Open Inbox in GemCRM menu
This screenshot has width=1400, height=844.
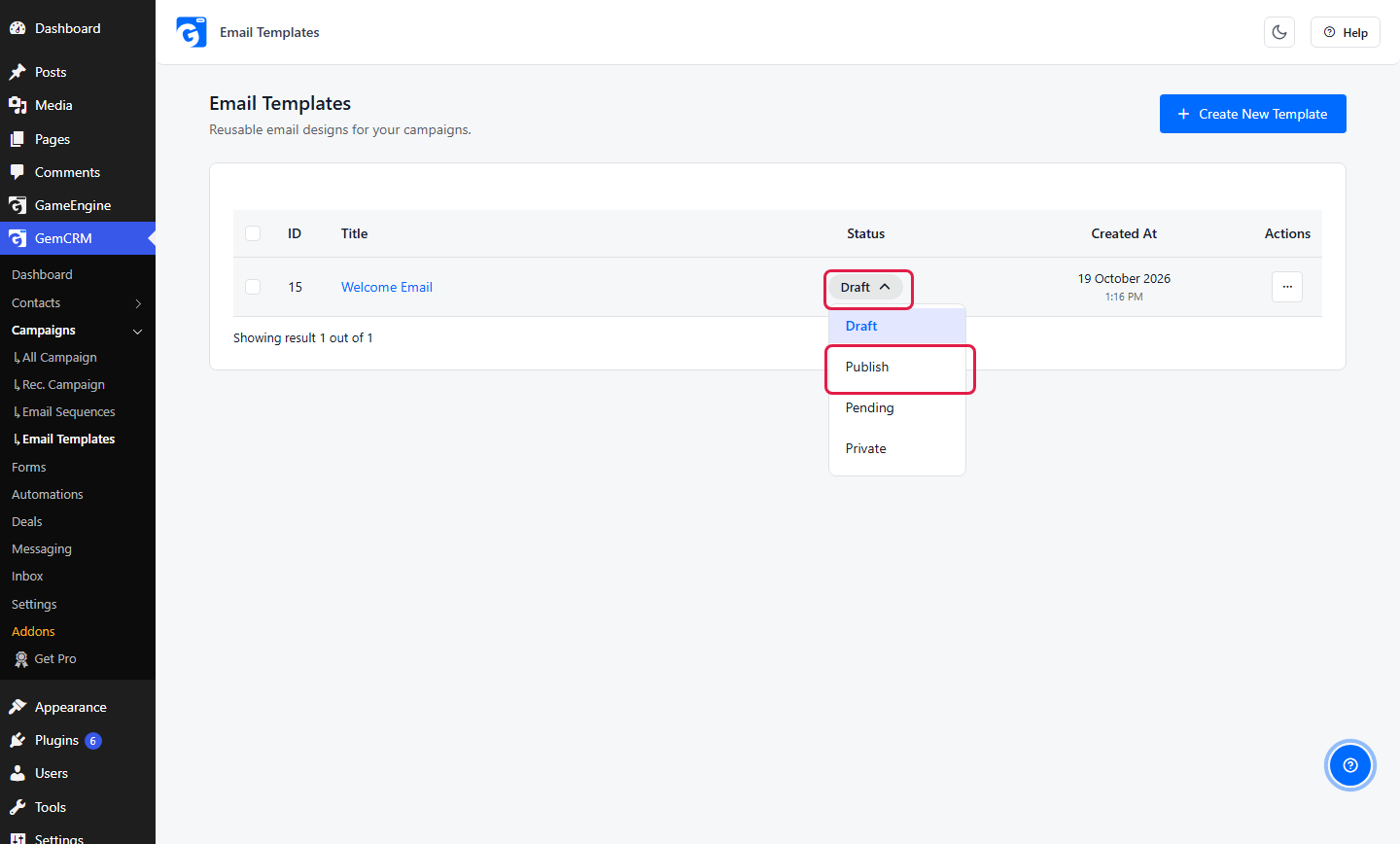pyautogui.click(x=27, y=577)
